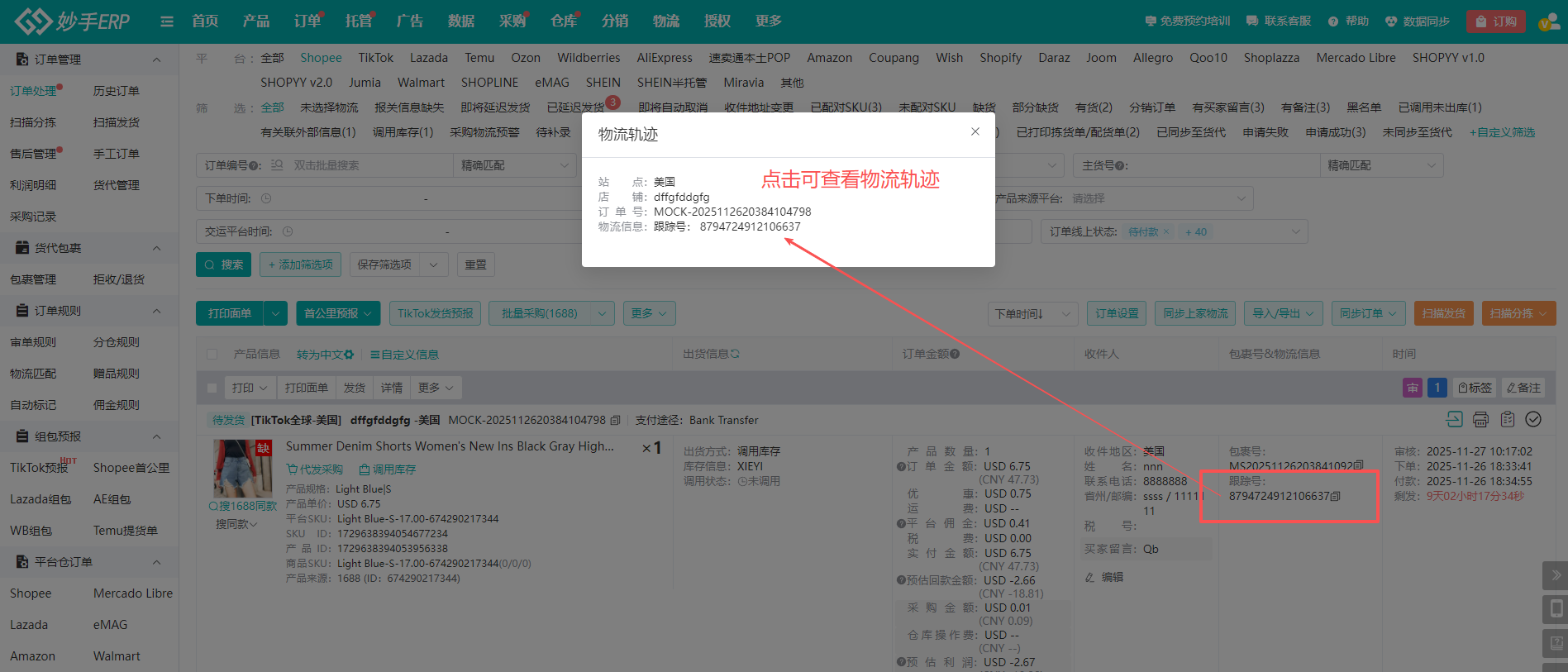Open the 首页 top navigation item
The image size is (1568, 672).
[x=205, y=21]
